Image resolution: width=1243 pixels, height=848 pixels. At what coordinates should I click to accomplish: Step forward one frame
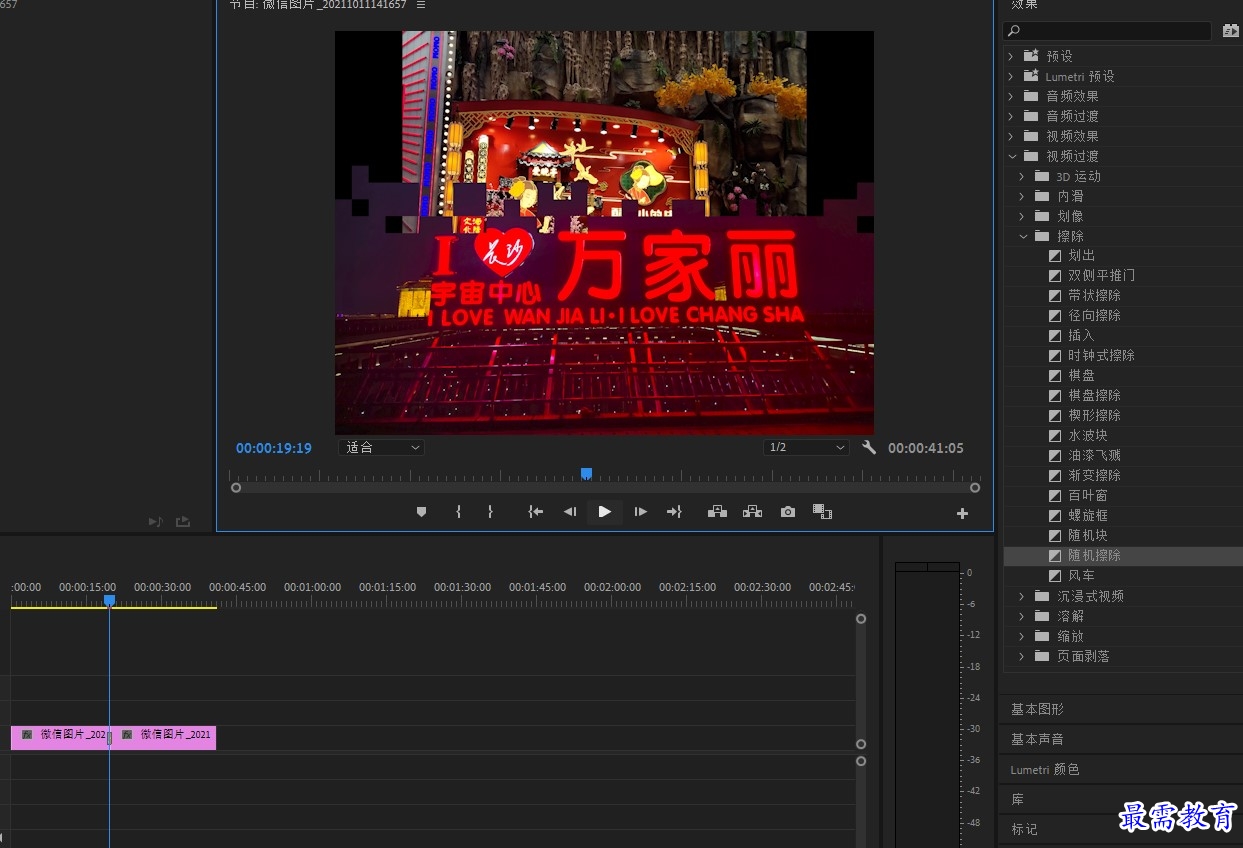[641, 512]
